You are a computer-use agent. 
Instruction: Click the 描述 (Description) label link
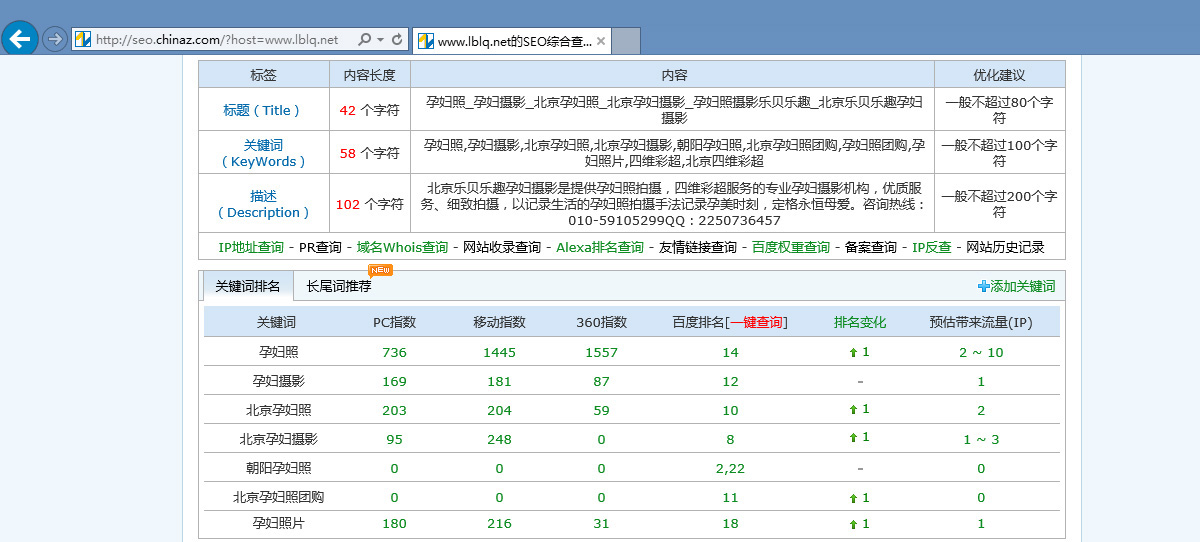point(263,204)
